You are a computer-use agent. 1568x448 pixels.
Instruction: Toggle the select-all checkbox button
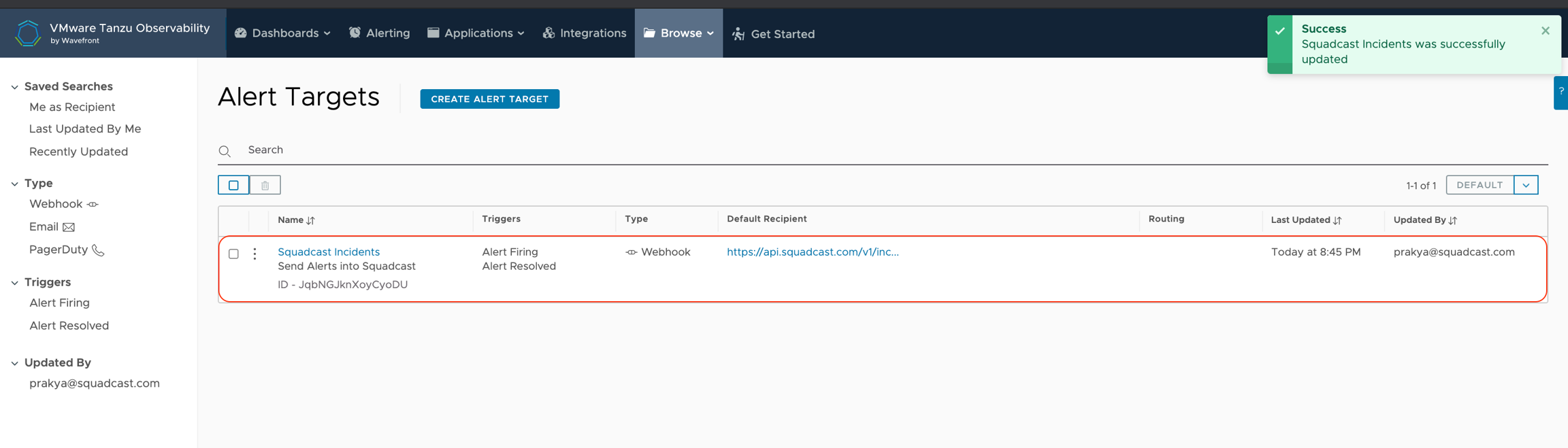coord(233,185)
